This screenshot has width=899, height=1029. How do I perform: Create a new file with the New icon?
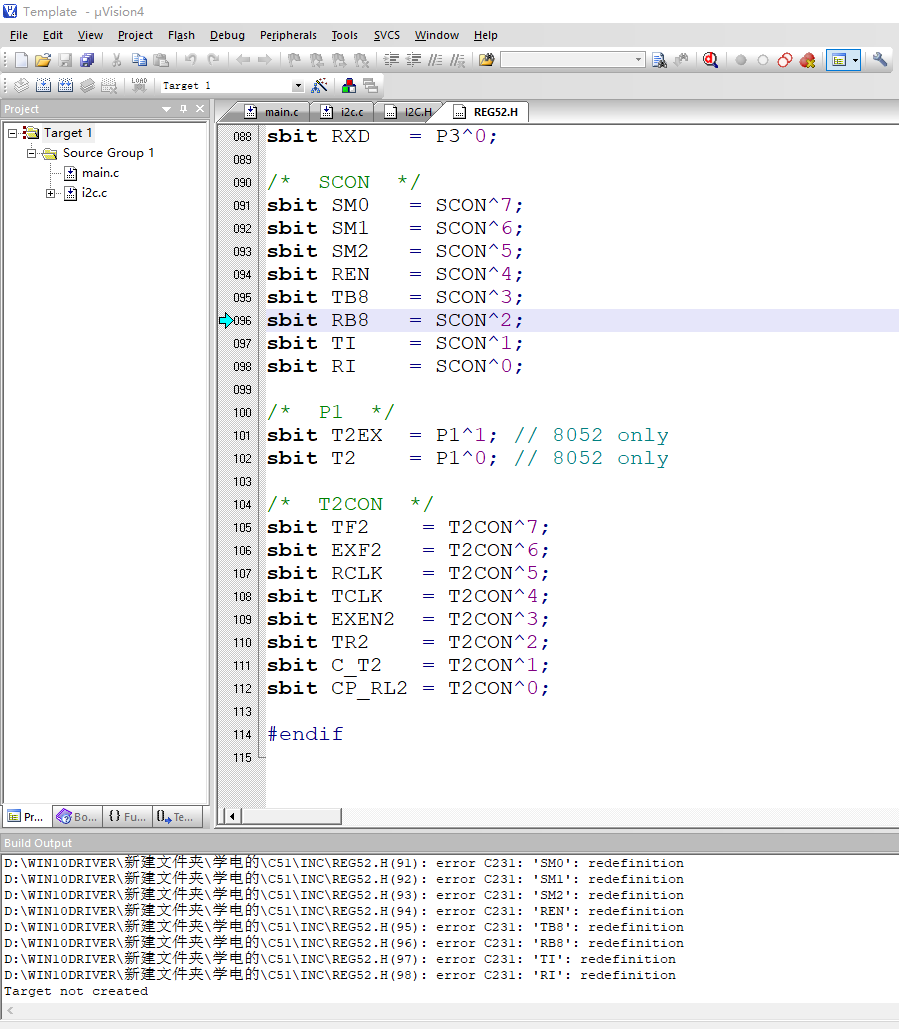pyautogui.click(x=21, y=60)
